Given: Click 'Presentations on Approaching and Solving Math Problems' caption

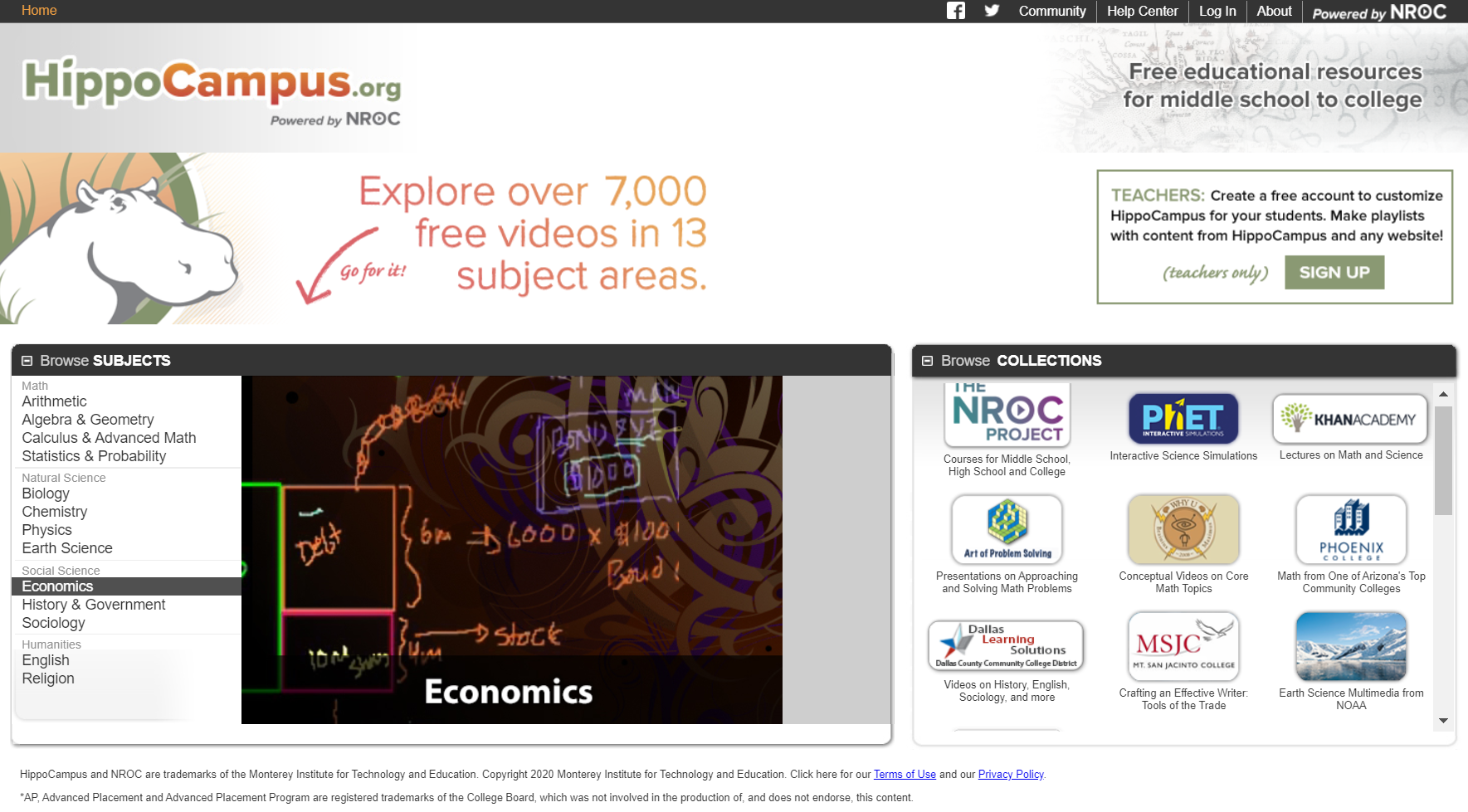Looking at the screenshot, I should point(1007,582).
